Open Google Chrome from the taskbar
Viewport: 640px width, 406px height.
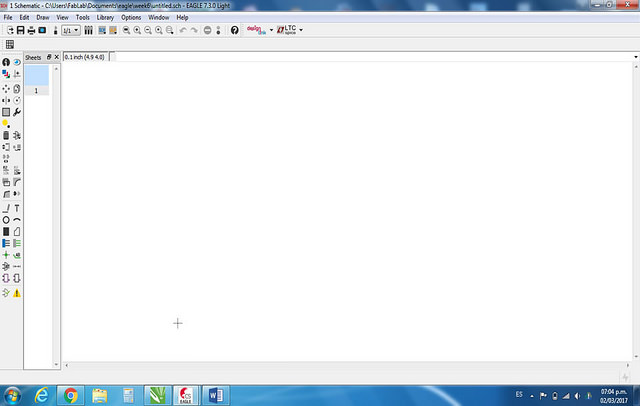[71, 395]
